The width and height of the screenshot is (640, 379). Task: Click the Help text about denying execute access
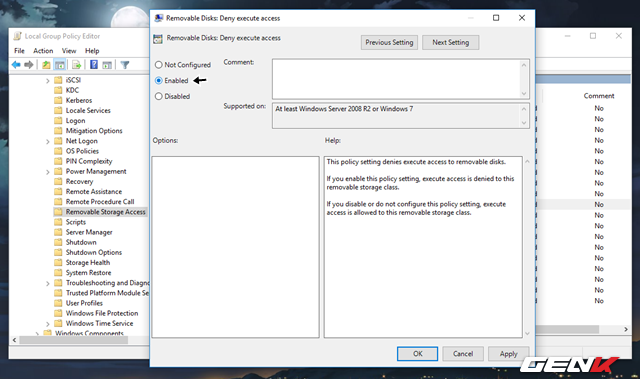(x=416, y=162)
